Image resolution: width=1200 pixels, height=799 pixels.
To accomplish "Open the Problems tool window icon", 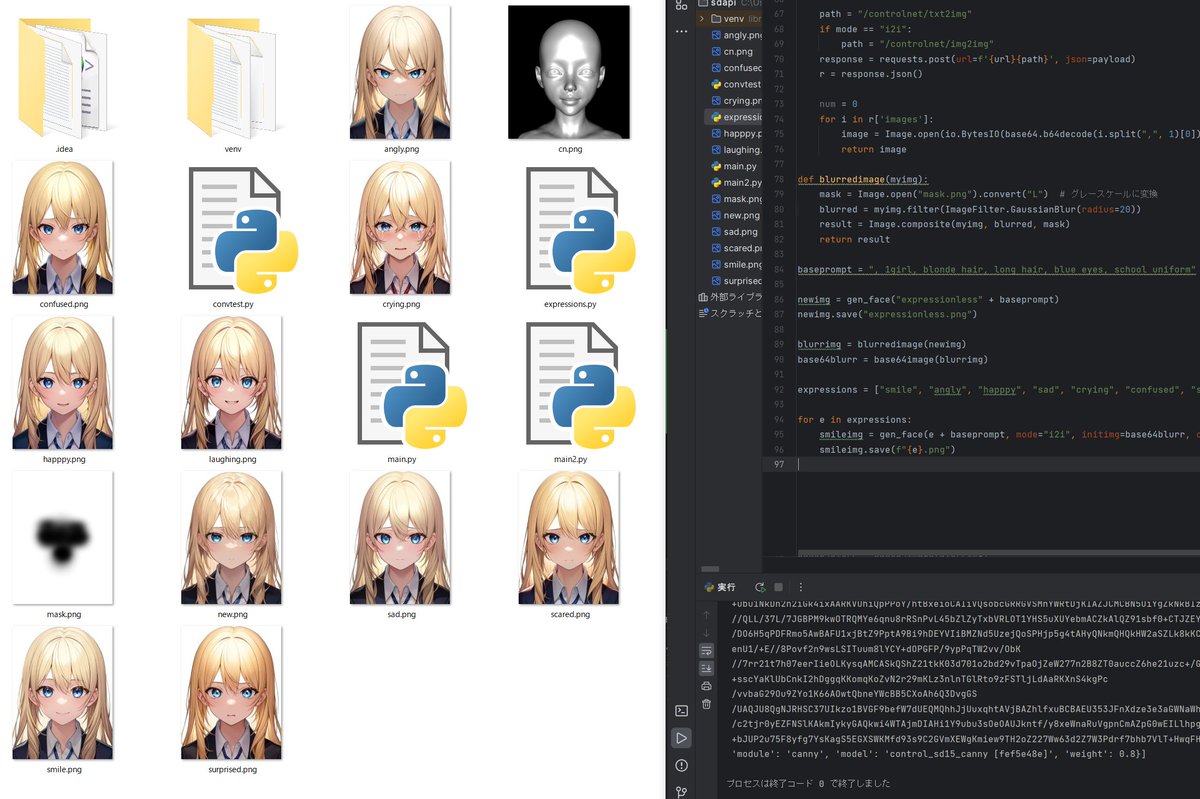I will pos(681,765).
